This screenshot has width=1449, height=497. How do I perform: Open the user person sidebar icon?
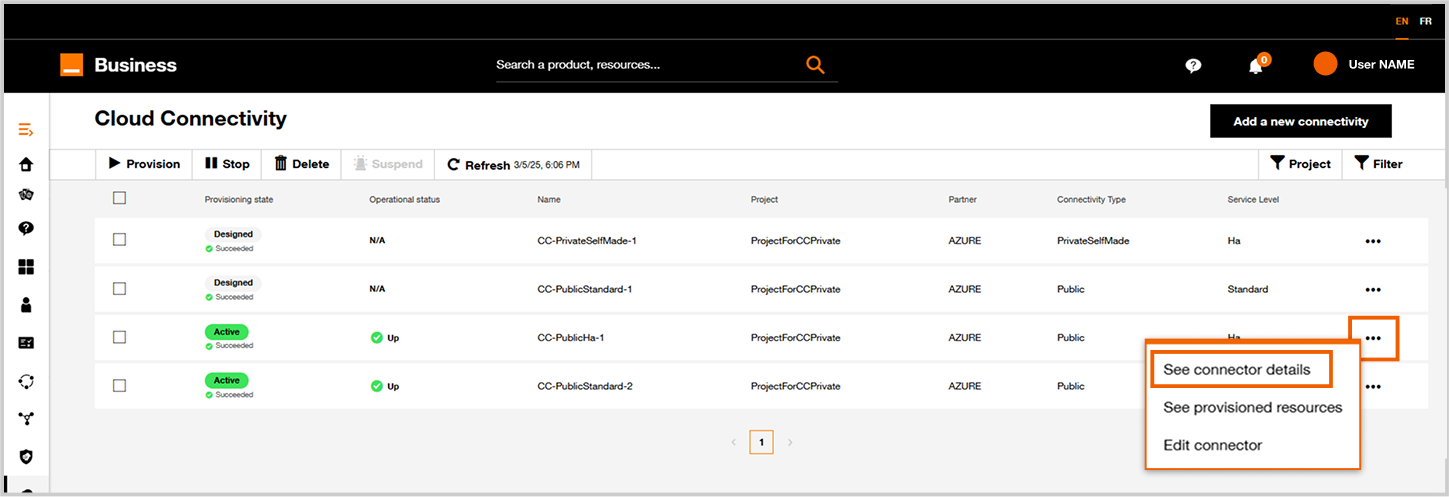coord(26,304)
